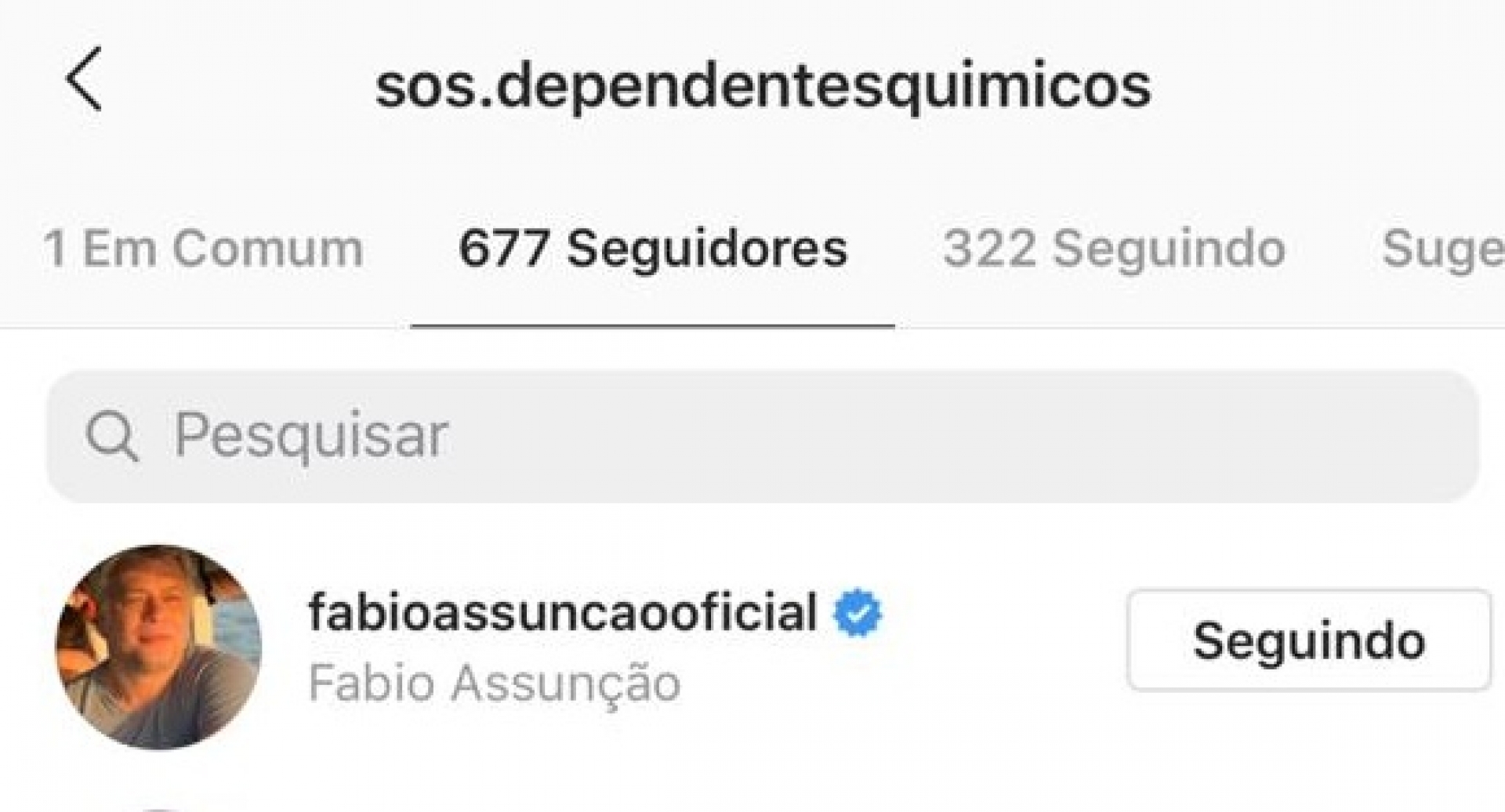Screen dimensions: 1505x812
Task: Open the 322 Seguindo tab
Action: tap(1114, 248)
